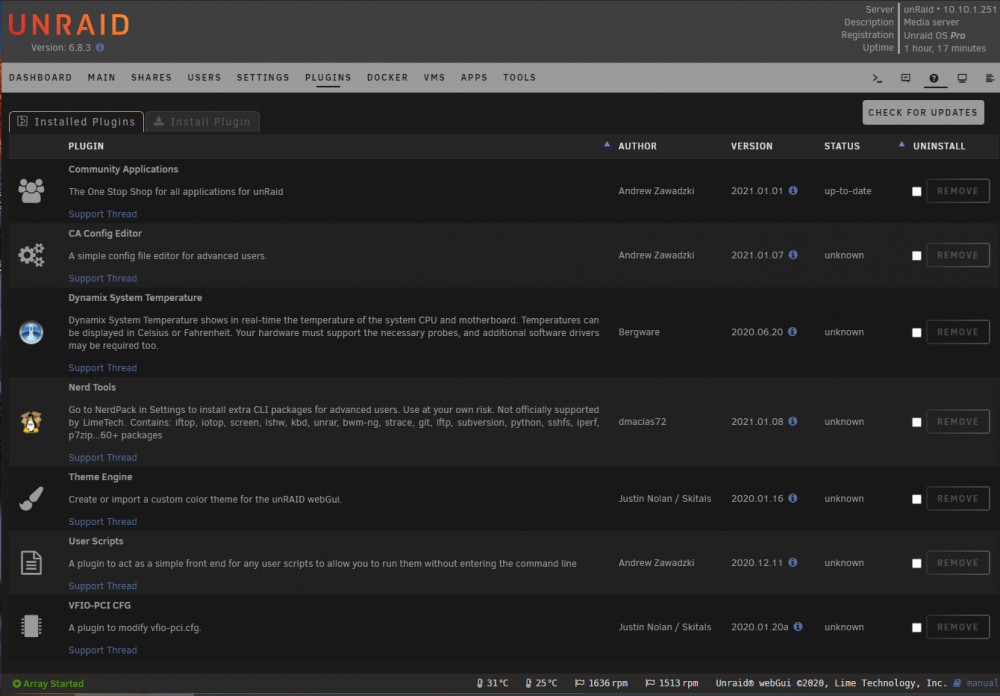1000x696 pixels.
Task: Click the Check For Updates button
Action: tap(923, 112)
